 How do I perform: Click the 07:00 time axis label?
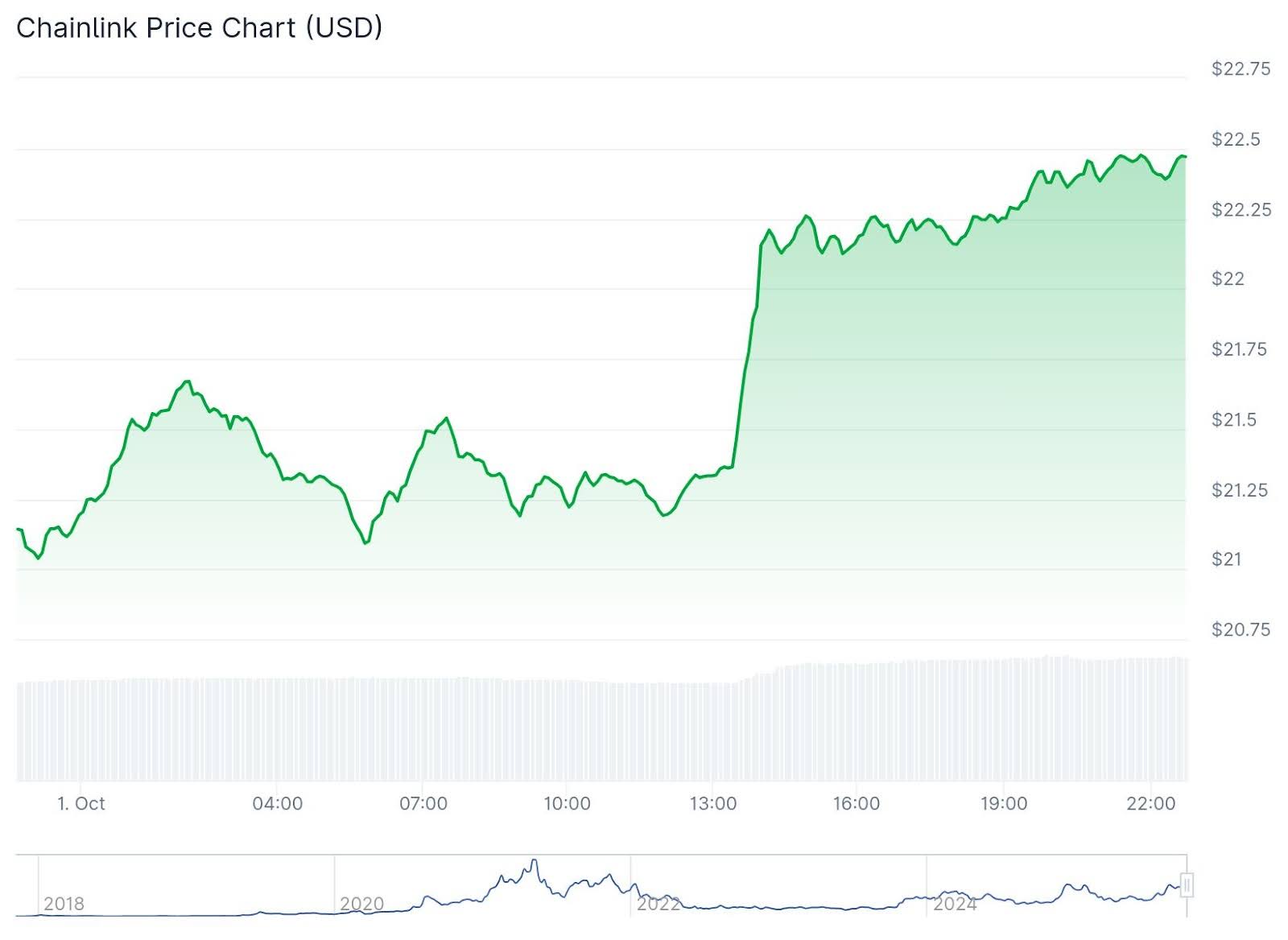423,803
